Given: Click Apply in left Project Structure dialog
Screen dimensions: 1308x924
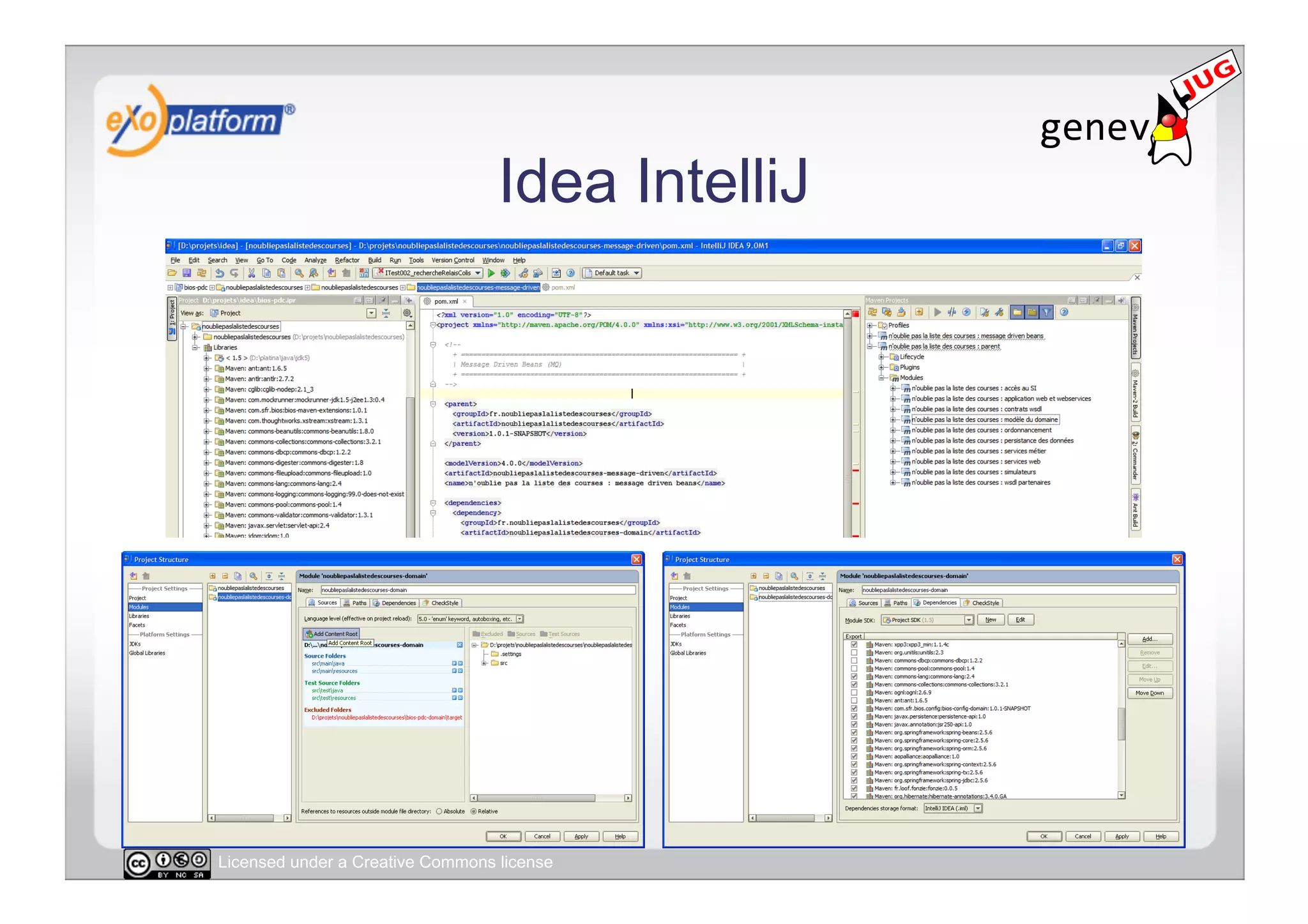Looking at the screenshot, I should (581, 837).
